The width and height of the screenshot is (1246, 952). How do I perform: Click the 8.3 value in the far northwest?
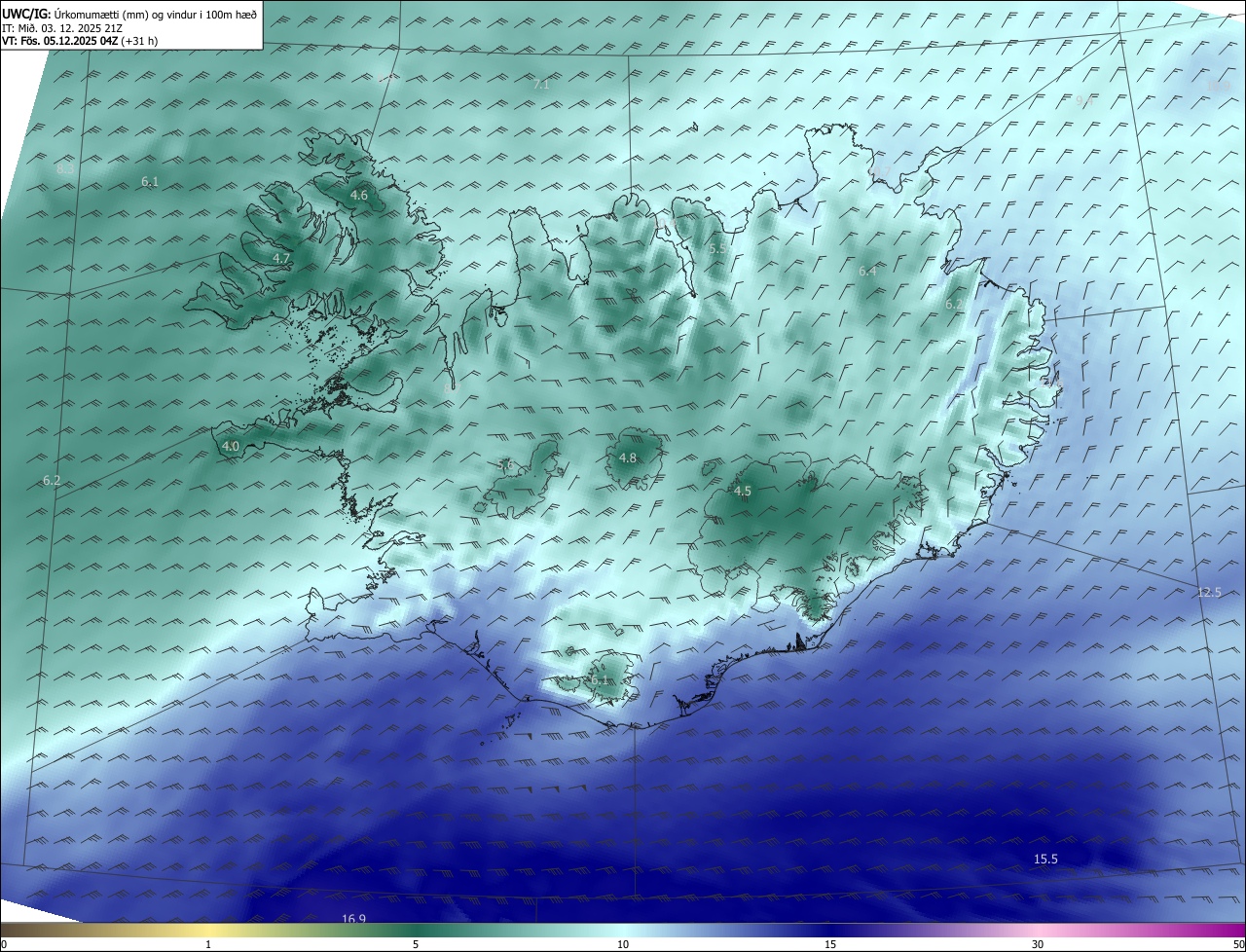tap(65, 169)
